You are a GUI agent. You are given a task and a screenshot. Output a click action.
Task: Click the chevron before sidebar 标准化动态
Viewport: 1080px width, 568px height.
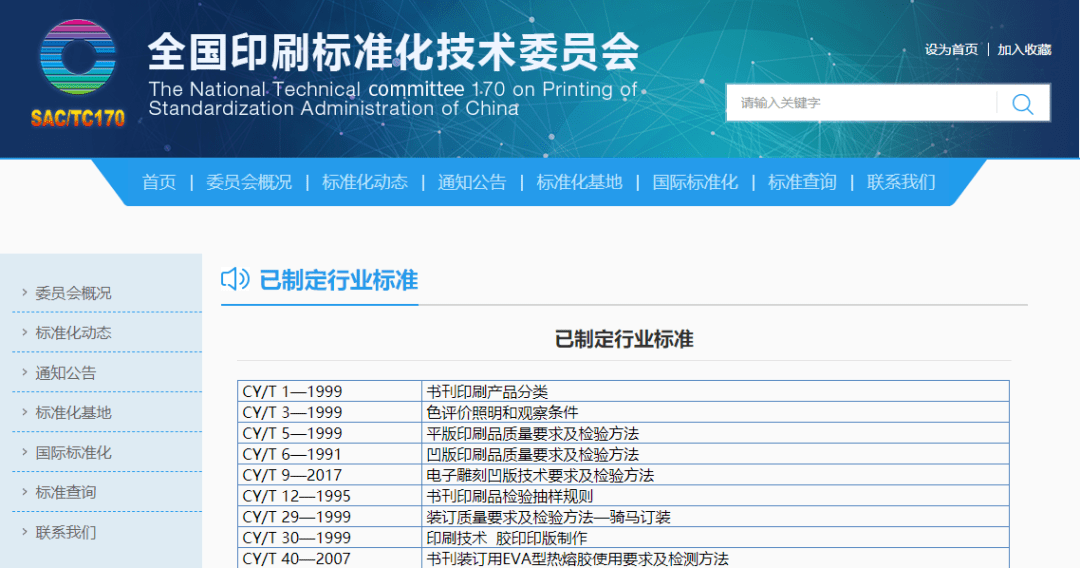[x=24, y=333]
